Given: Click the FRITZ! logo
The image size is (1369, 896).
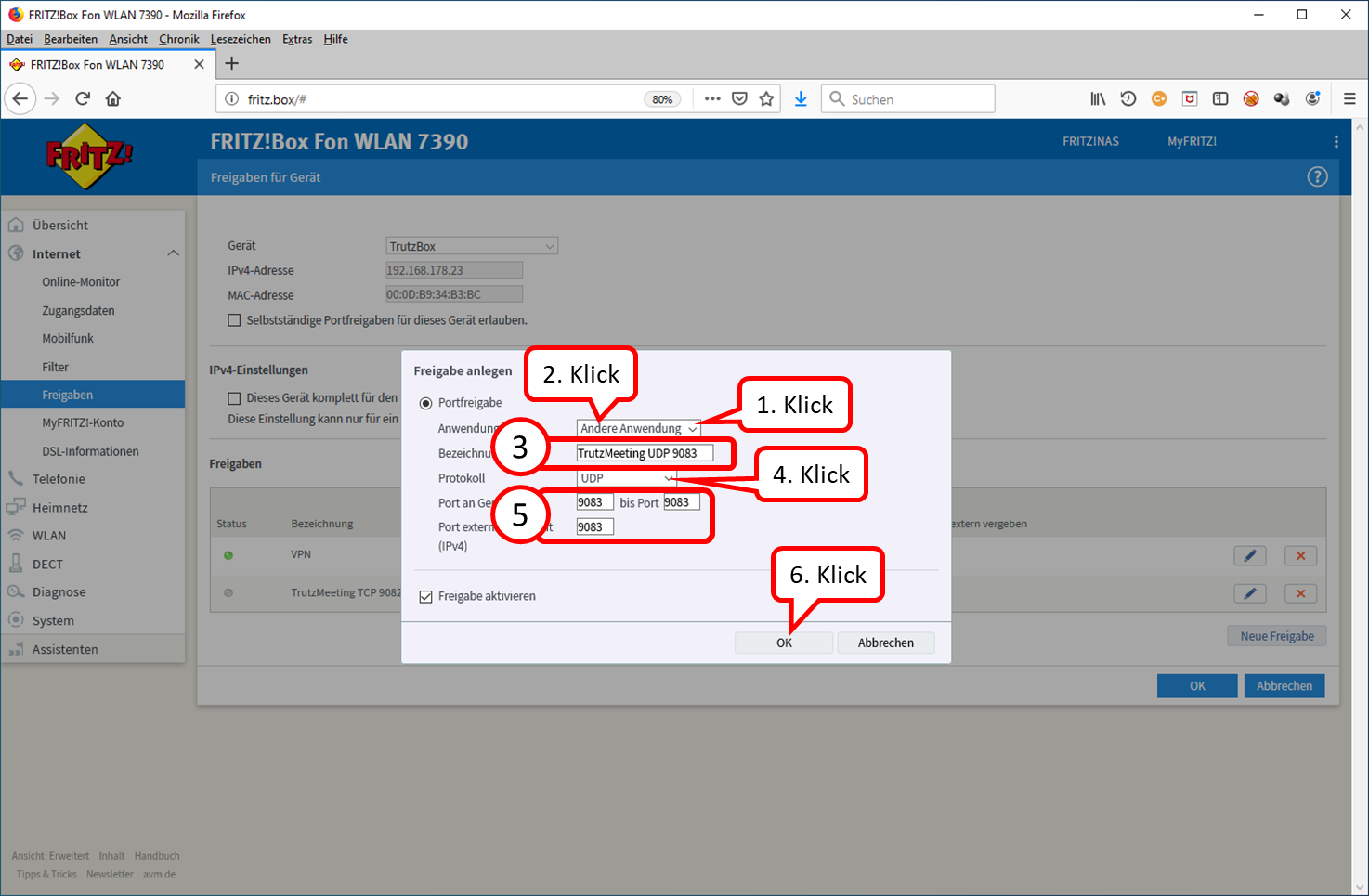Looking at the screenshot, I should tap(89, 156).
